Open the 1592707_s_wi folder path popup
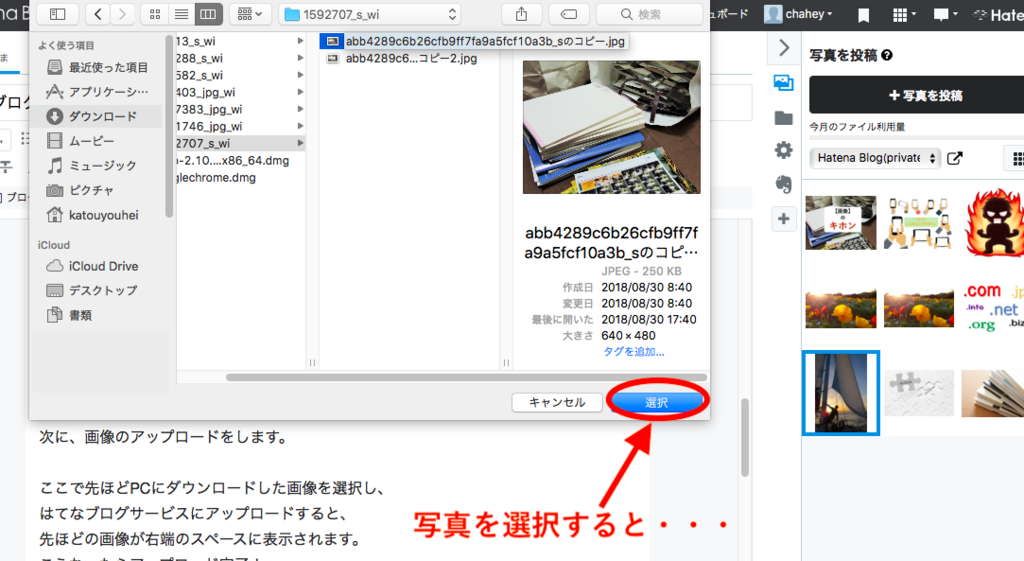This screenshot has width=1024, height=561. [370, 14]
